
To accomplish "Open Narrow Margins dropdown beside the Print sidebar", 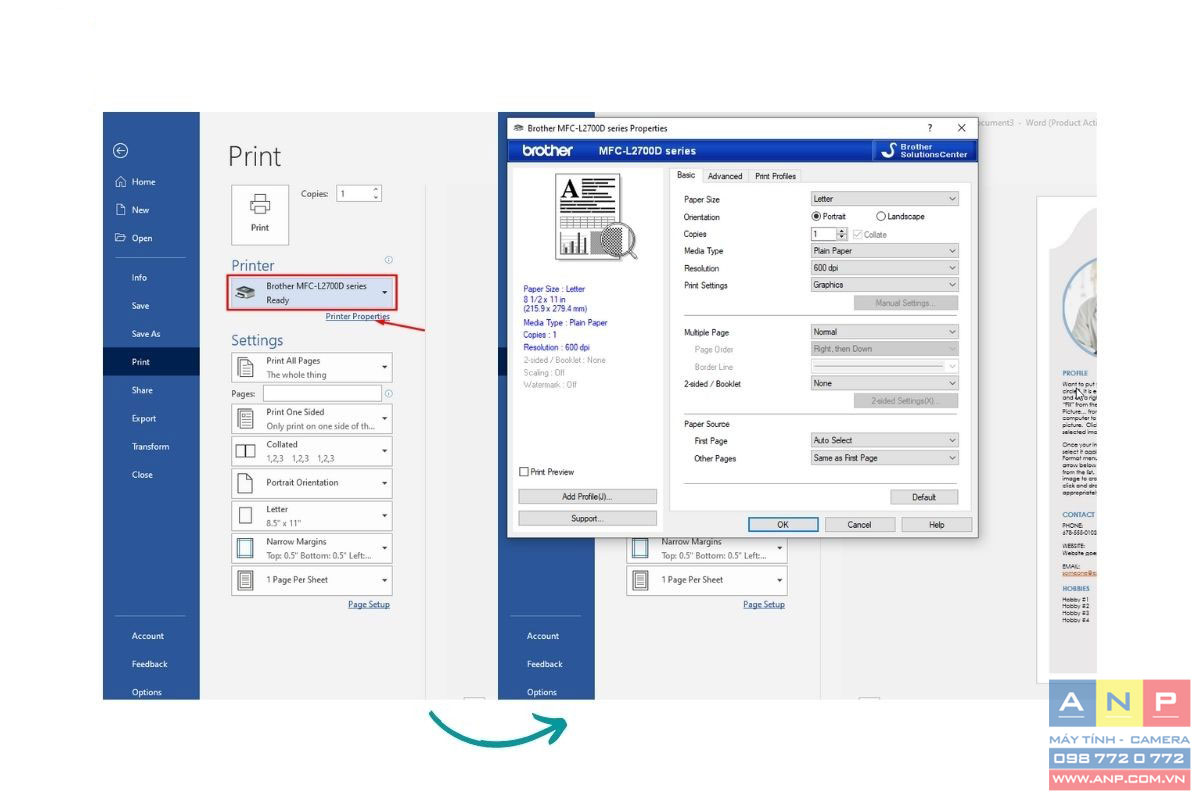I will point(312,548).
